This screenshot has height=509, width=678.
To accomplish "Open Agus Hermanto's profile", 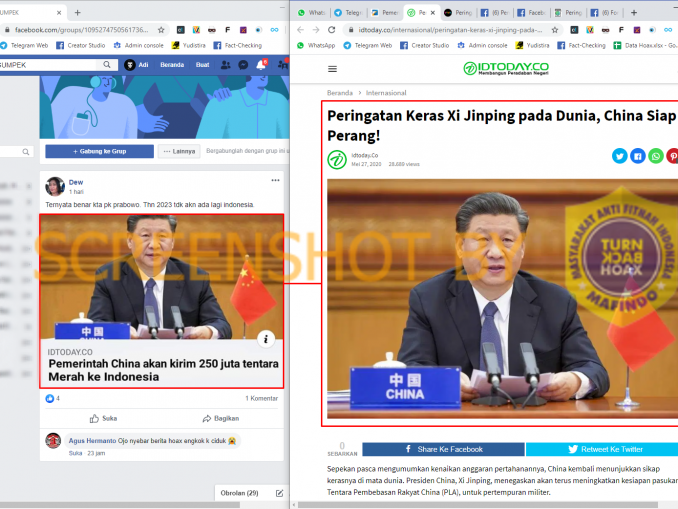I will pyautogui.click(x=92, y=441).
